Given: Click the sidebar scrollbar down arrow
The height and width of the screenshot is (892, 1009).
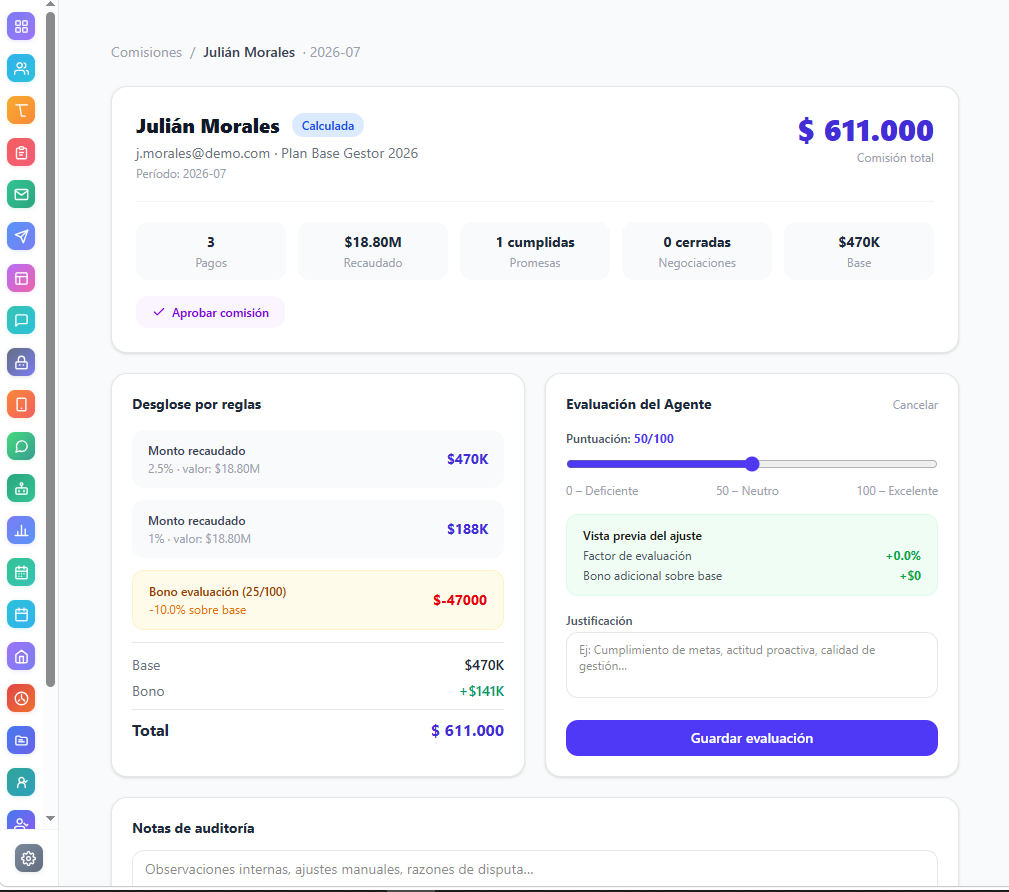Looking at the screenshot, I should pyautogui.click(x=50, y=819).
